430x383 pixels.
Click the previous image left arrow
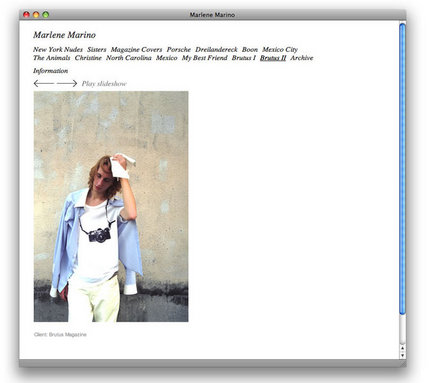[x=44, y=83]
